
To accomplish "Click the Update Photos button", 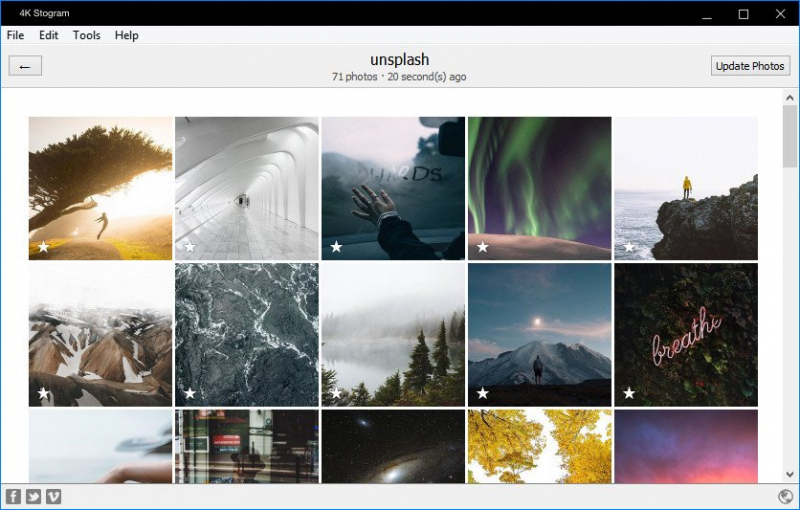I will [750, 66].
